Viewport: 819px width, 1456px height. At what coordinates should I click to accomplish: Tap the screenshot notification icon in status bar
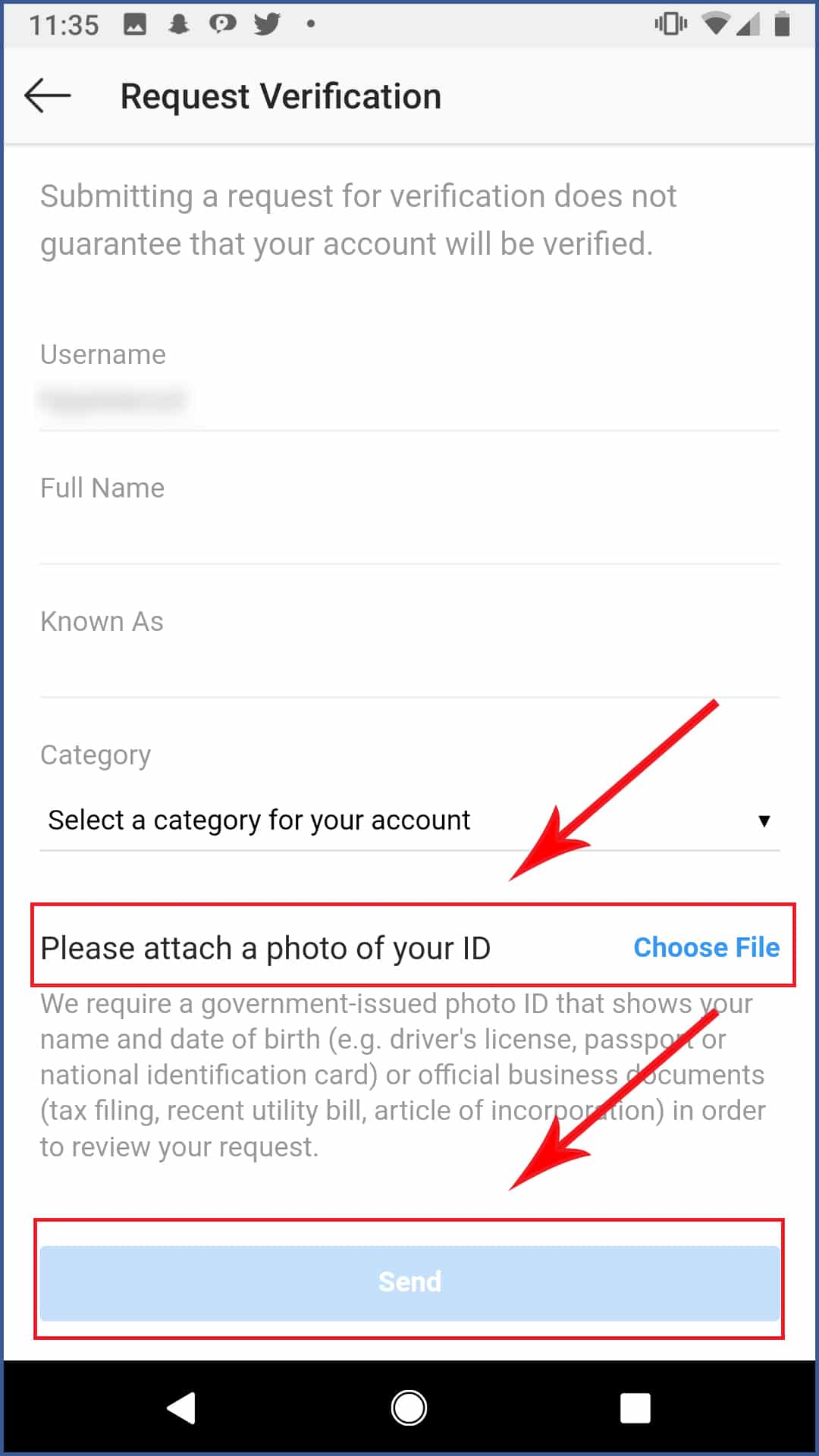click(135, 25)
